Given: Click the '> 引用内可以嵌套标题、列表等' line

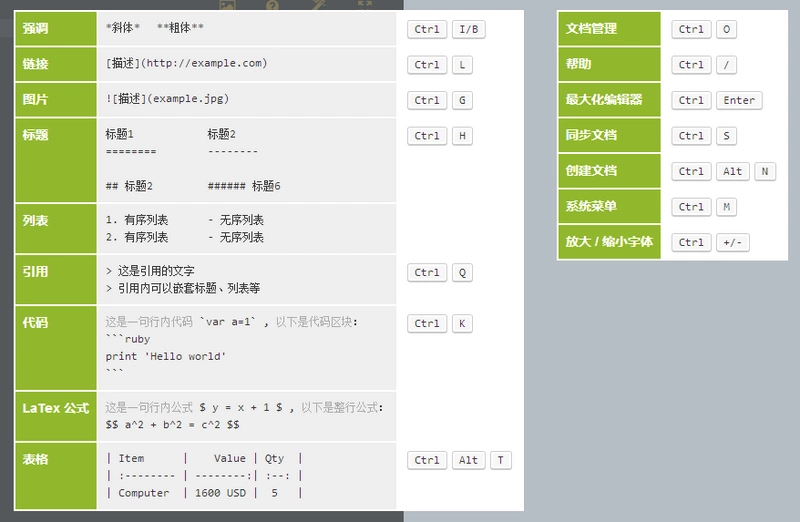Looking at the screenshot, I should (183, 288).
